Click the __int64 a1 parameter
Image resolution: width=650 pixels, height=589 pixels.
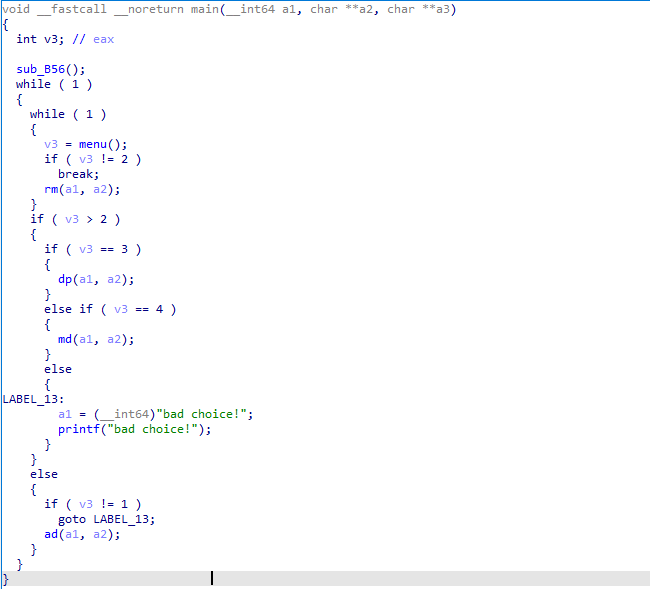pos(261,9)
